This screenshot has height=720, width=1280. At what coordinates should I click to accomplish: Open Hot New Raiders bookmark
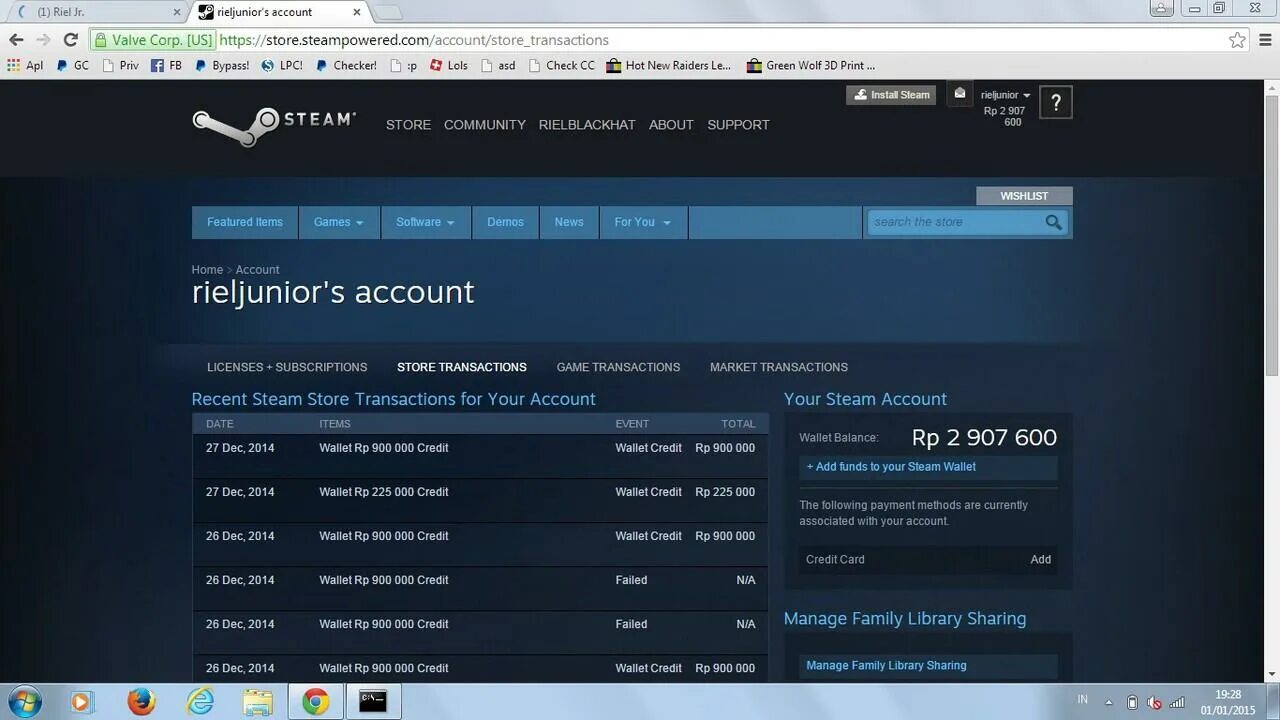[x=669, y=65]
